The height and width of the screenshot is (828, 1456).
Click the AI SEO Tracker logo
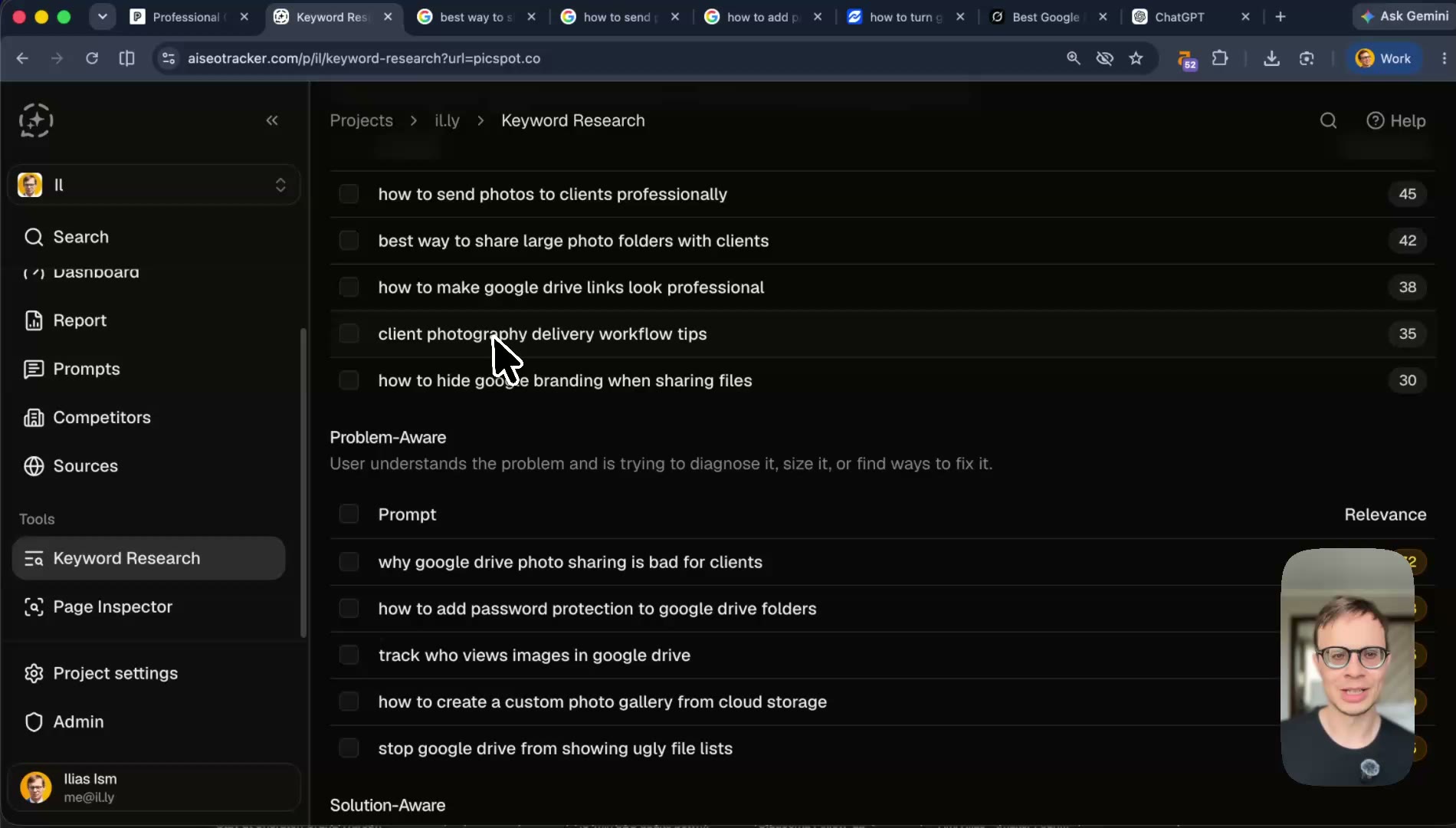coord(36,120)
